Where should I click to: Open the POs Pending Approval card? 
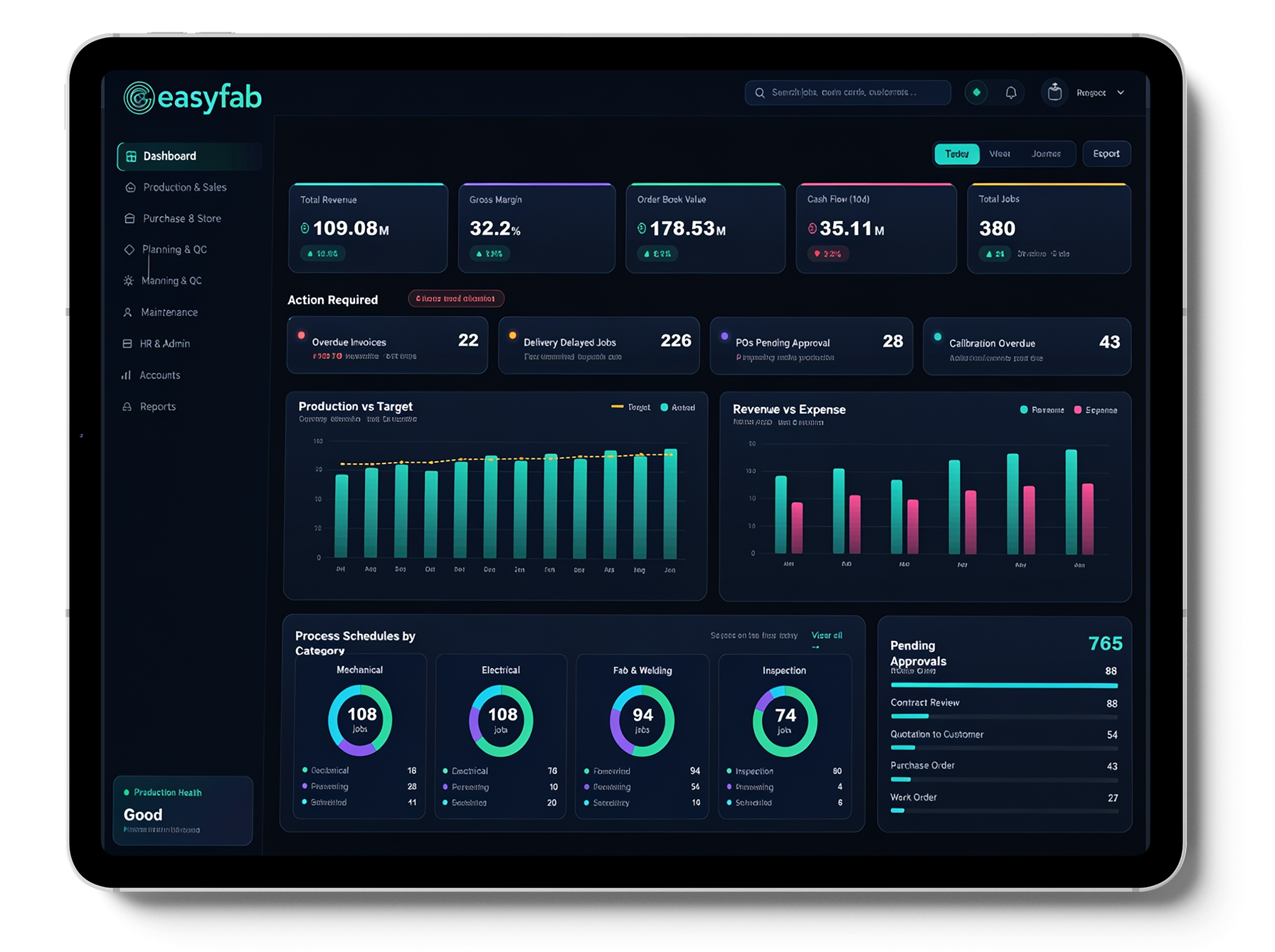pos(811,347)
